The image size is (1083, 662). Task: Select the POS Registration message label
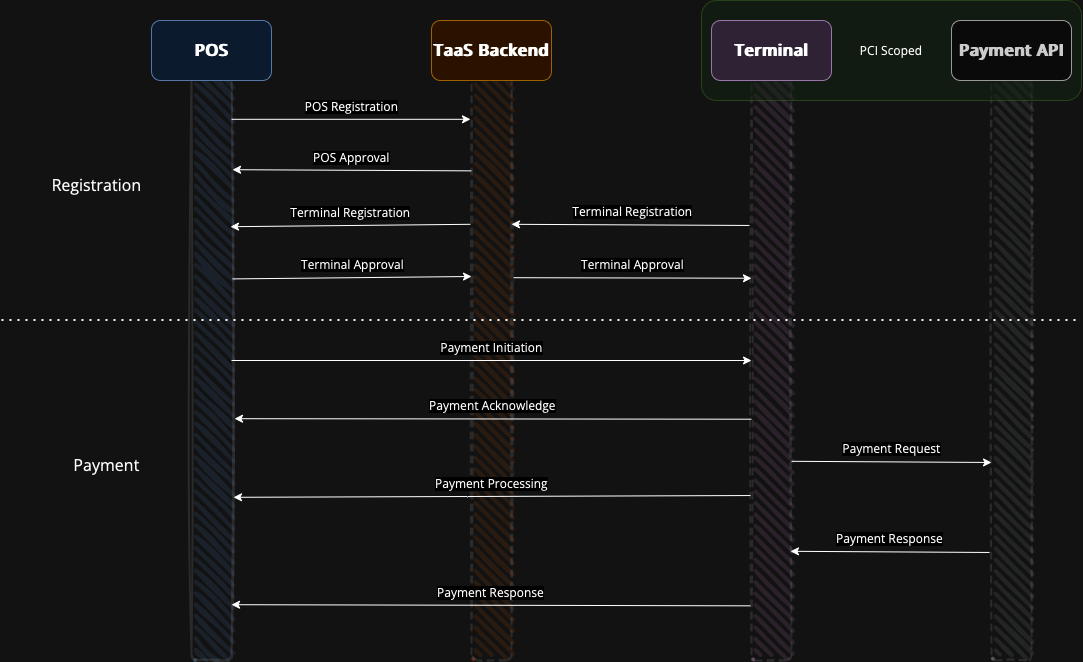[351, 107]
